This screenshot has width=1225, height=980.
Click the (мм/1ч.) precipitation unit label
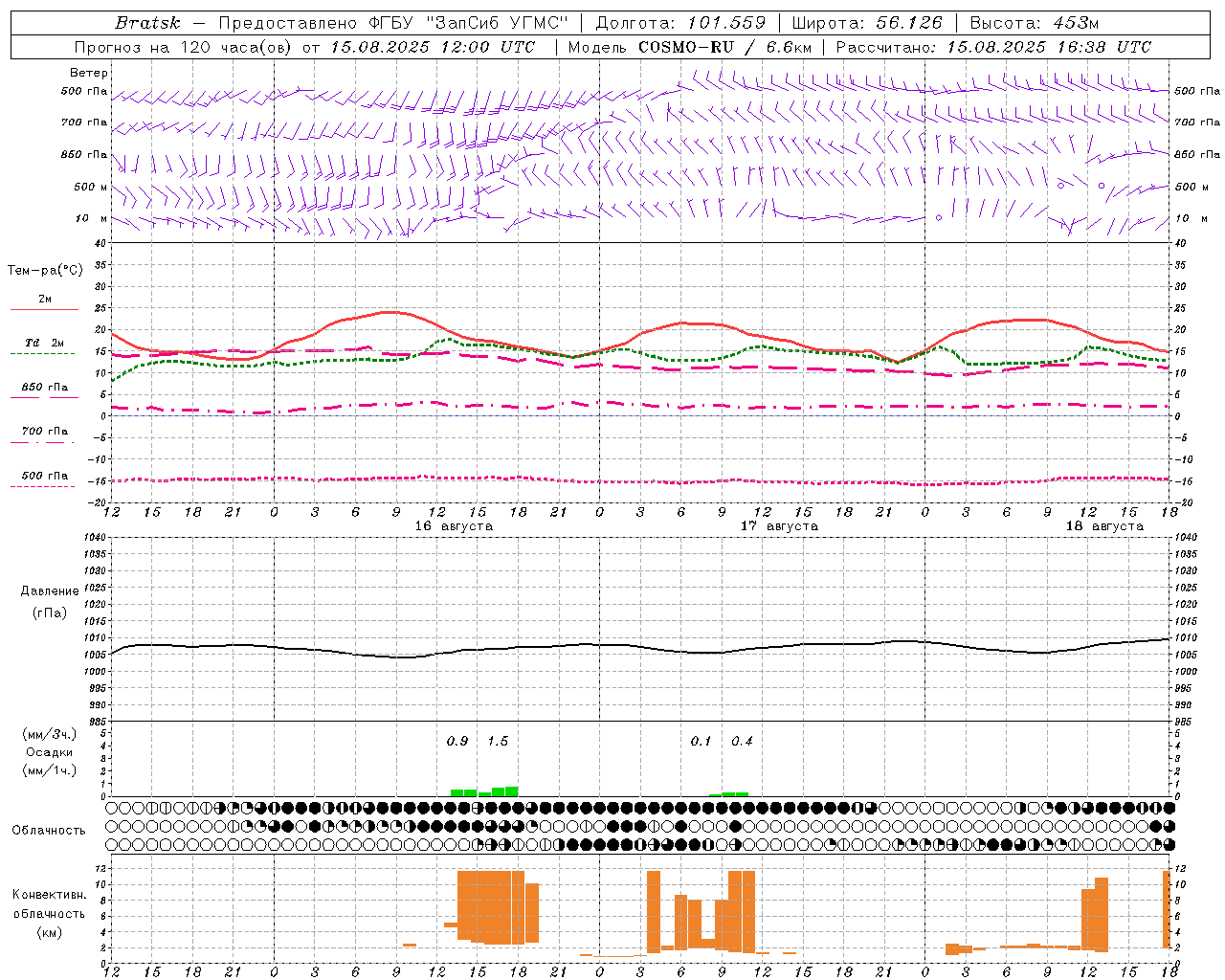[50, 770]
